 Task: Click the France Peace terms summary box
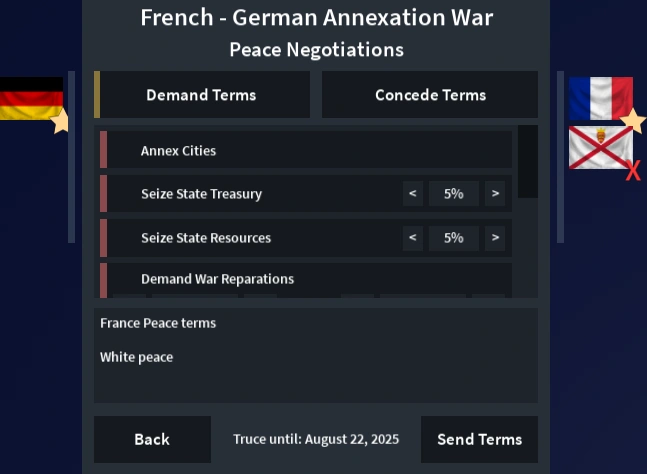316,355
